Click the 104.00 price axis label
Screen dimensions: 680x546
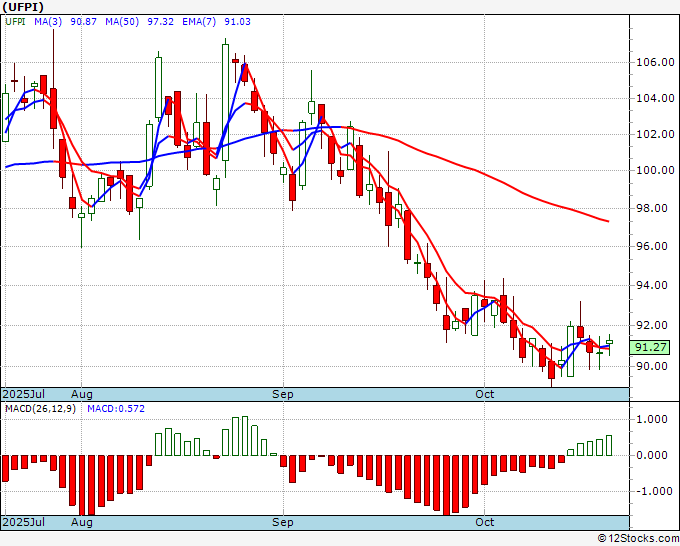pos(655,98)
